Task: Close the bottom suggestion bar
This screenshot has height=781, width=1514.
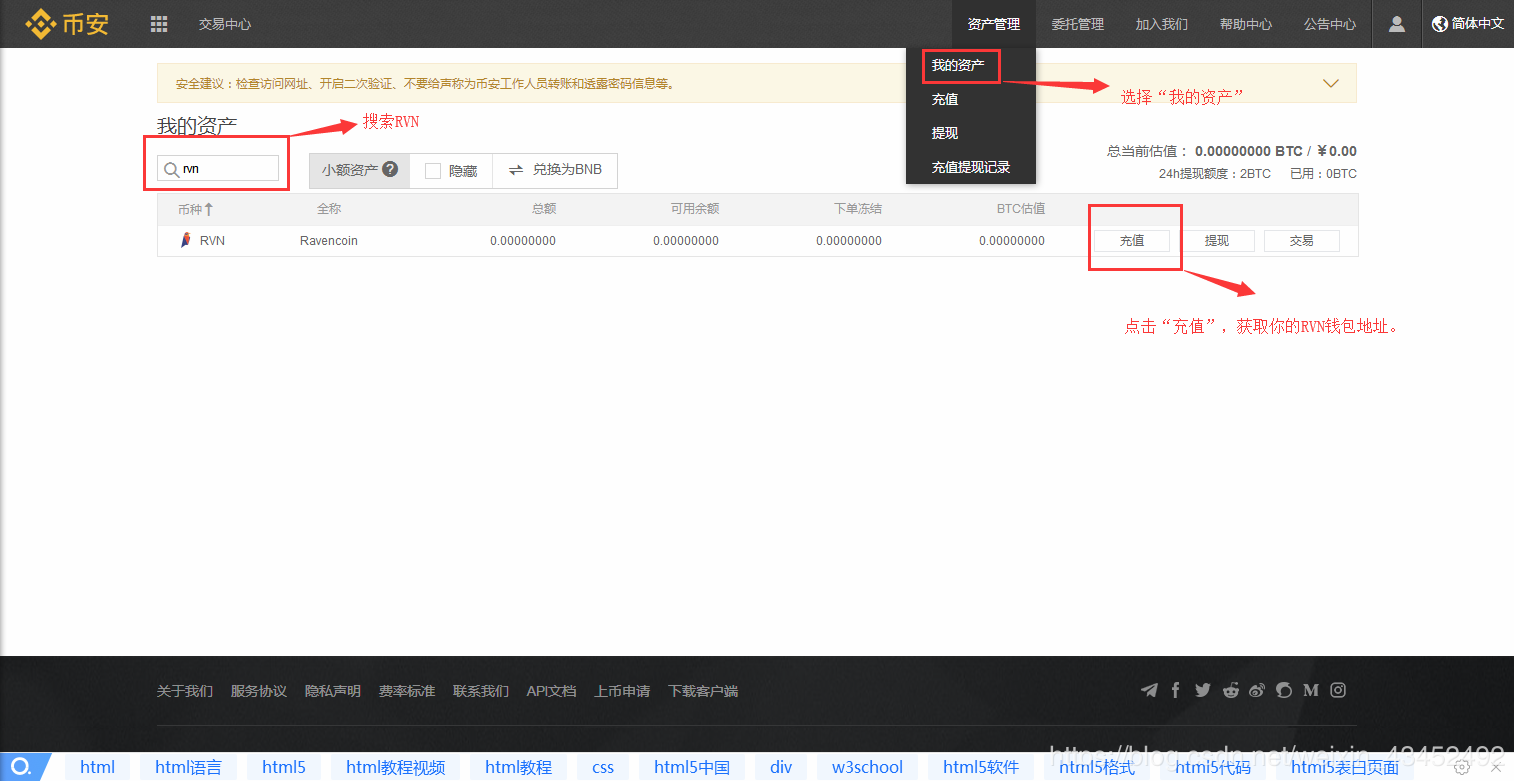Action: click(1496, 767)
